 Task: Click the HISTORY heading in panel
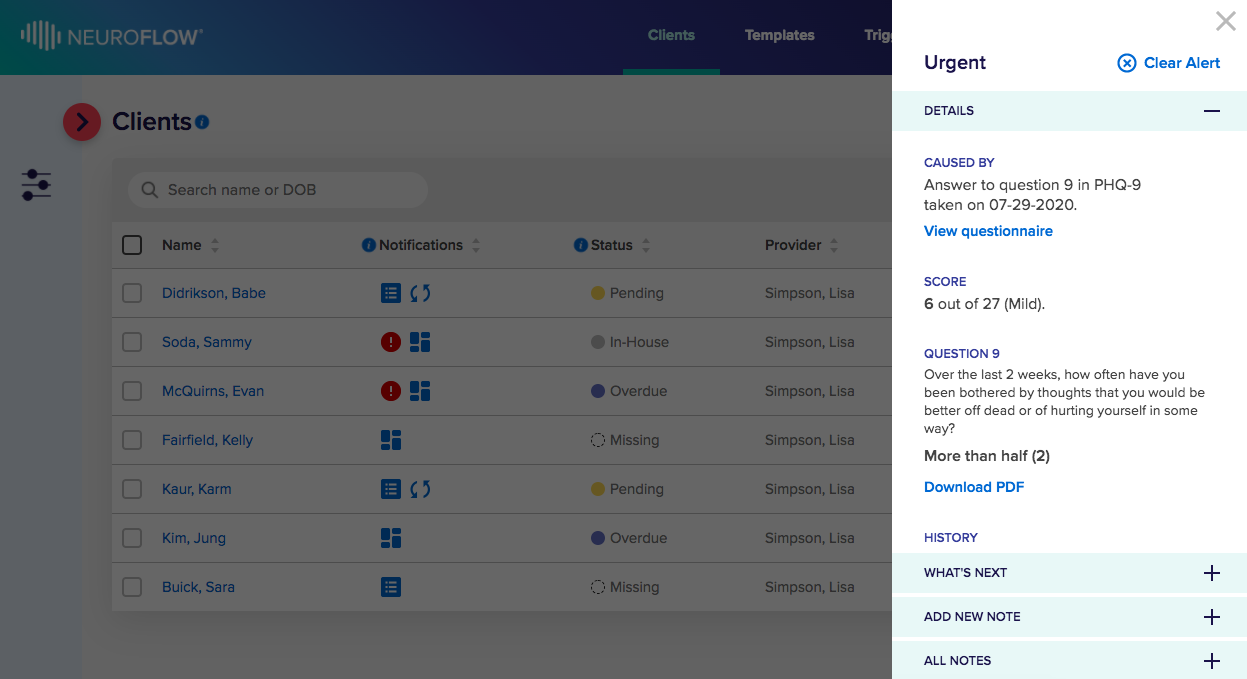951,538
